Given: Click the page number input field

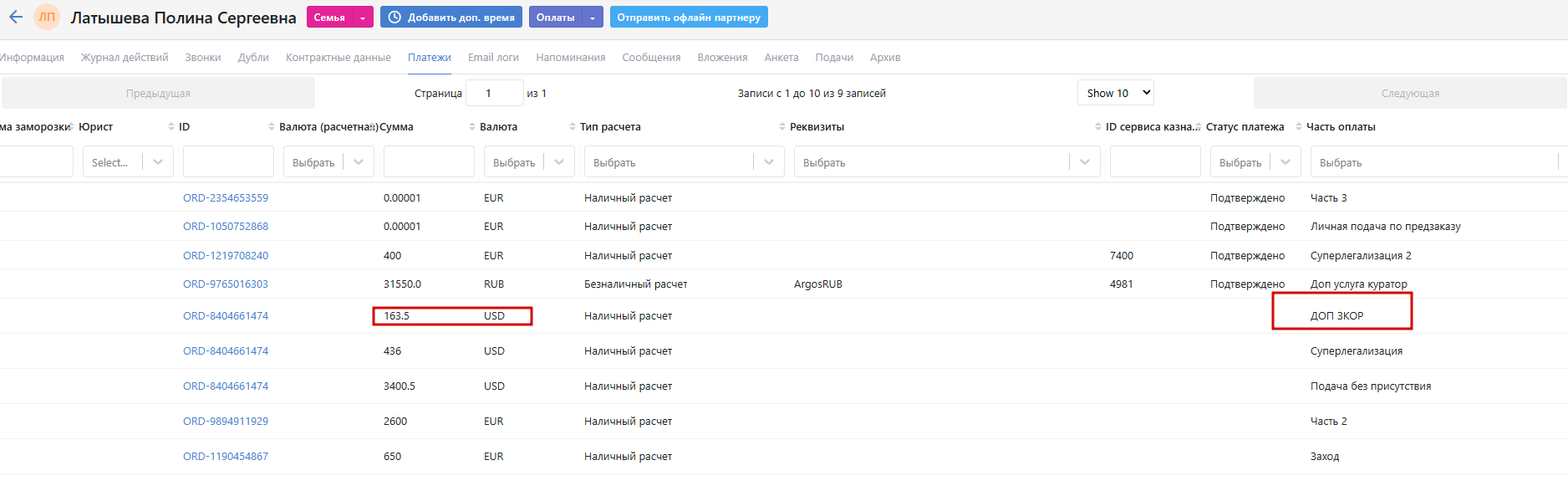Looking at the screenshot, I should (494, 93).
